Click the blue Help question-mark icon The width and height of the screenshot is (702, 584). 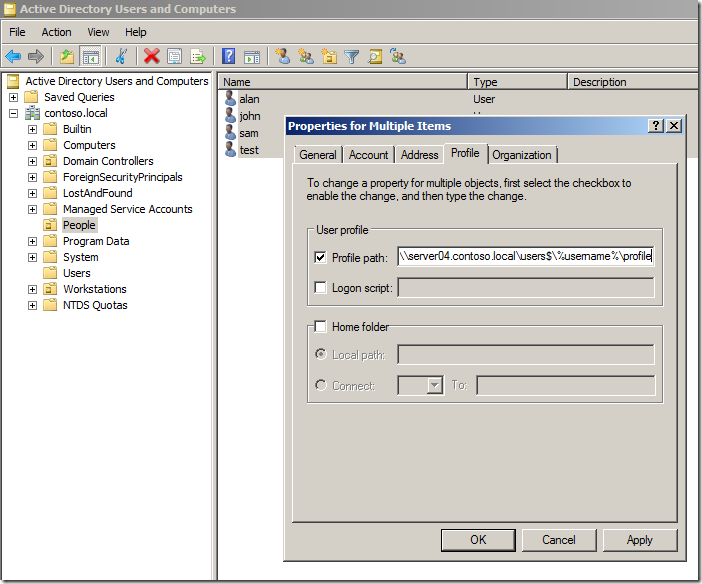228,57
